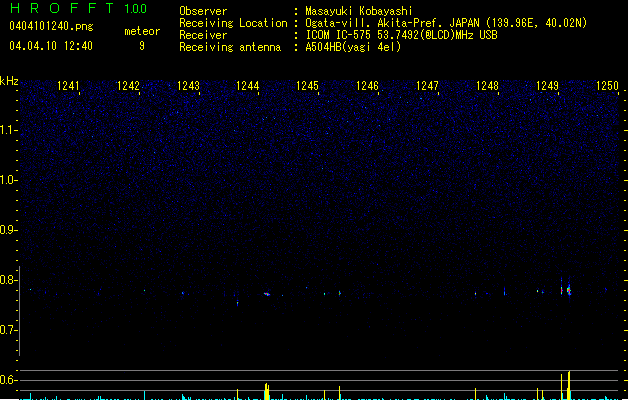Screen dimensions: 629x400
Task: Click the 'Observer' label
Action: (x=203, y=11)
